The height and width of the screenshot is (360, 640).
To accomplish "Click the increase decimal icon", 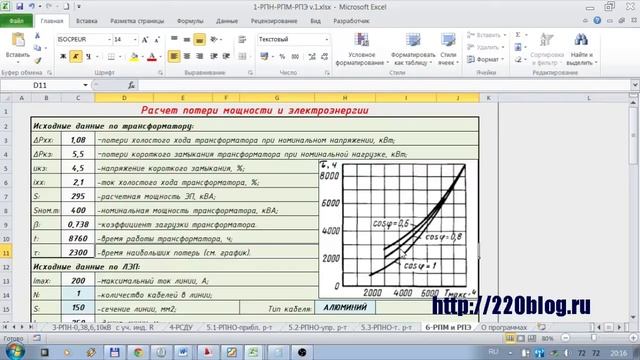I will click(312, 56).
